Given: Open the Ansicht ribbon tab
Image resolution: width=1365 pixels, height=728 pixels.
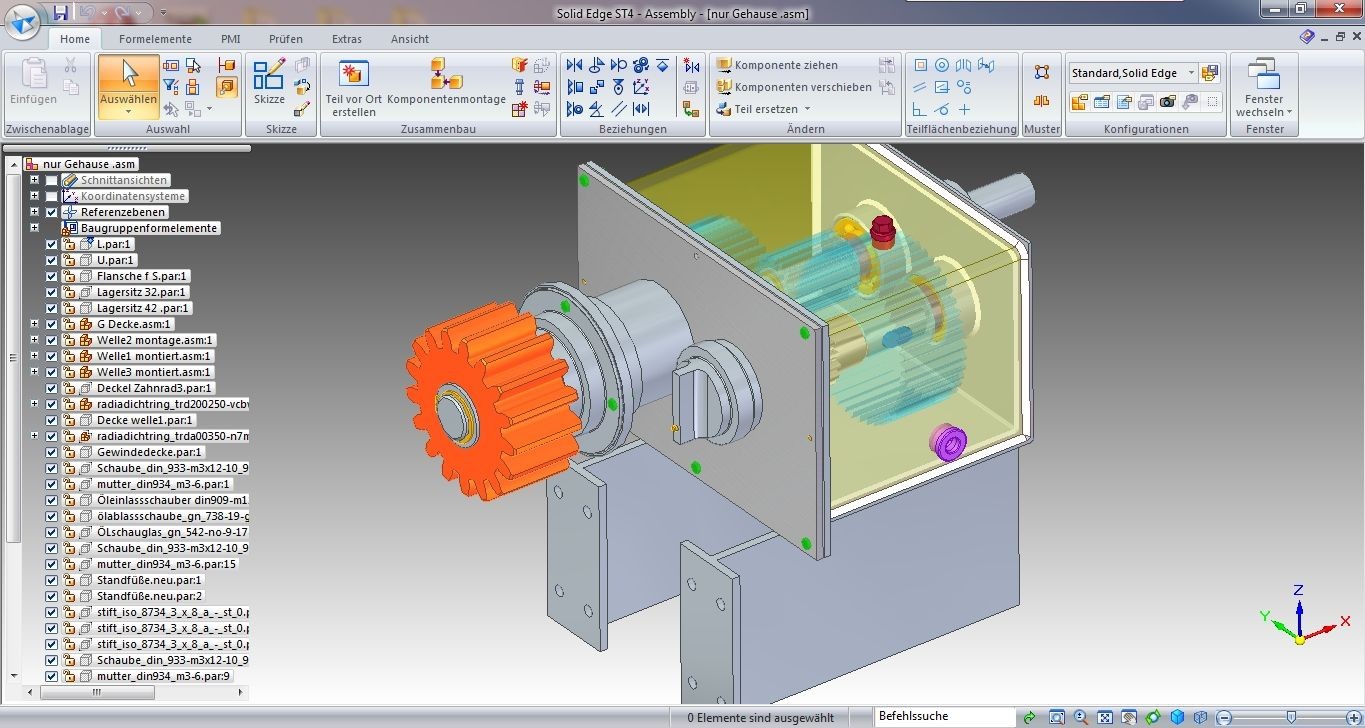Looking at the screenshot, I should pos(410,39).
